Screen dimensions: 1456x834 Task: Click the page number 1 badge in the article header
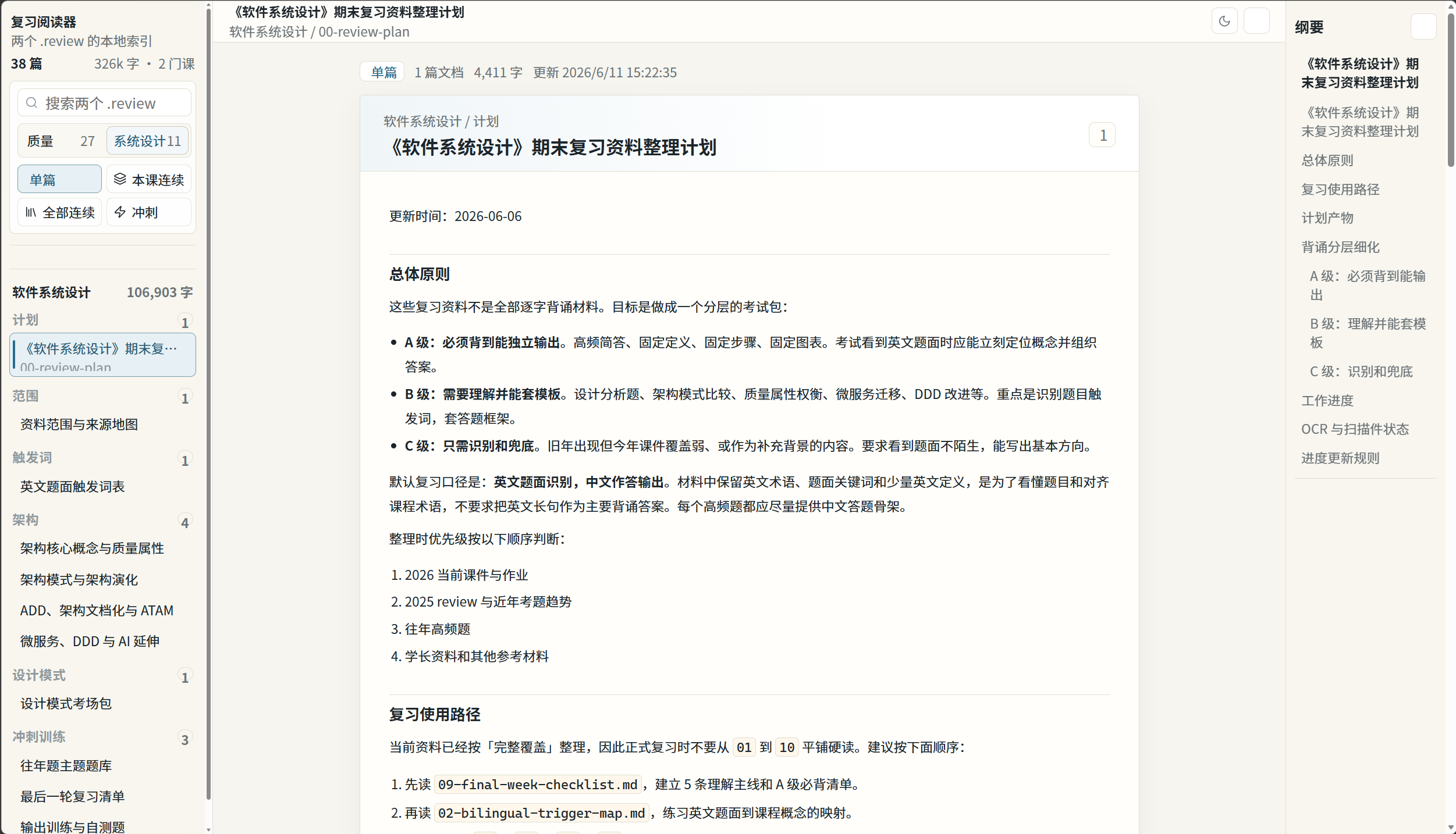coord(1102,135)
